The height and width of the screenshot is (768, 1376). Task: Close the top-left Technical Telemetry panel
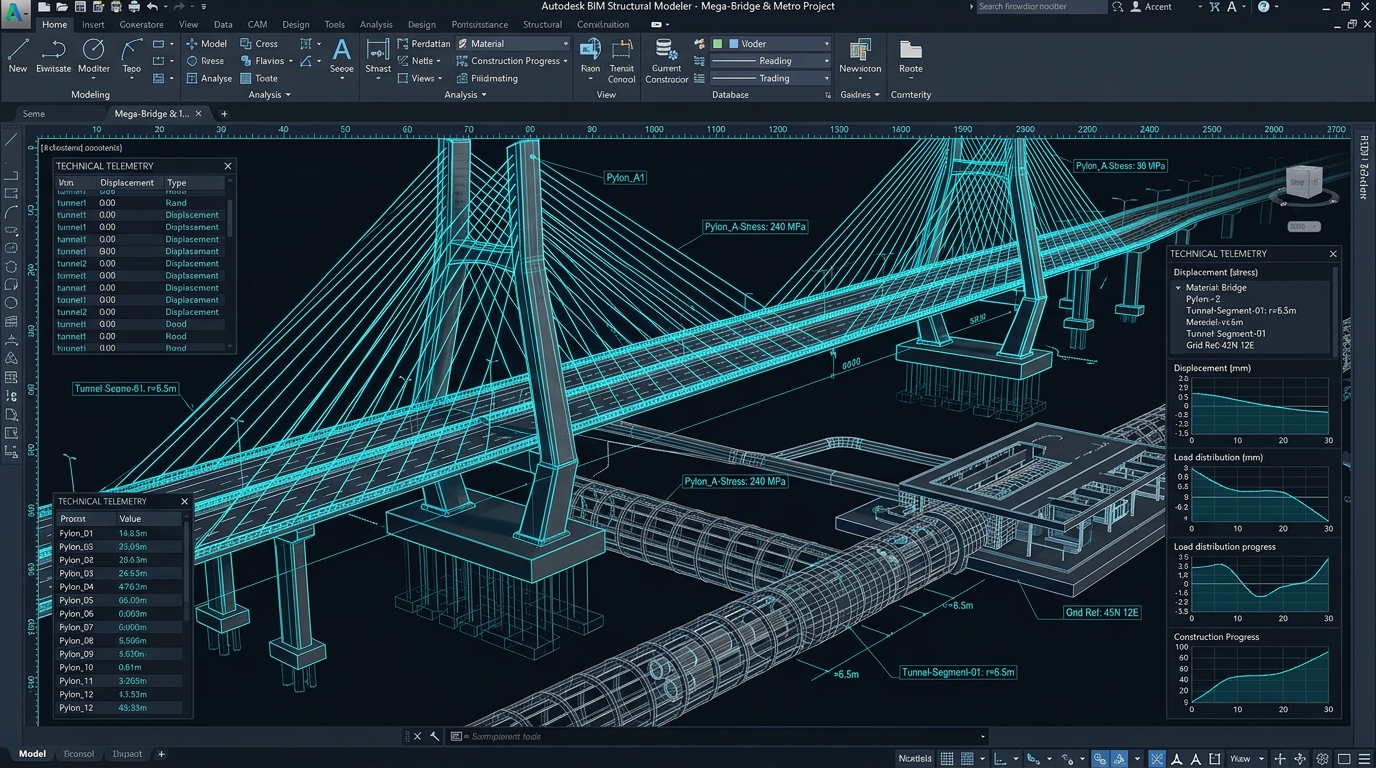click(x=228, y=166)
